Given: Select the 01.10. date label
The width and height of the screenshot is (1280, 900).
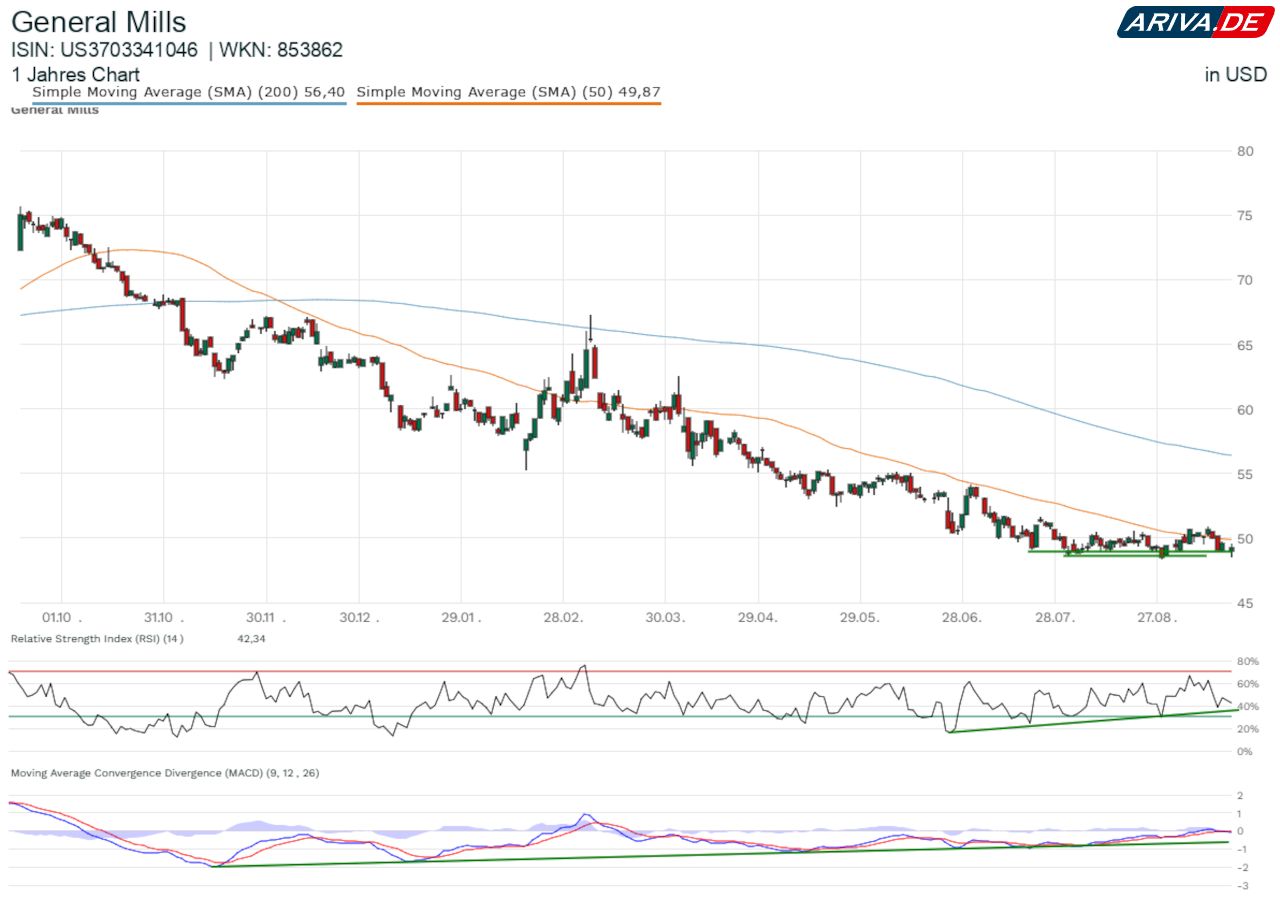Looking at the screenshot, I should coord(63,617).
